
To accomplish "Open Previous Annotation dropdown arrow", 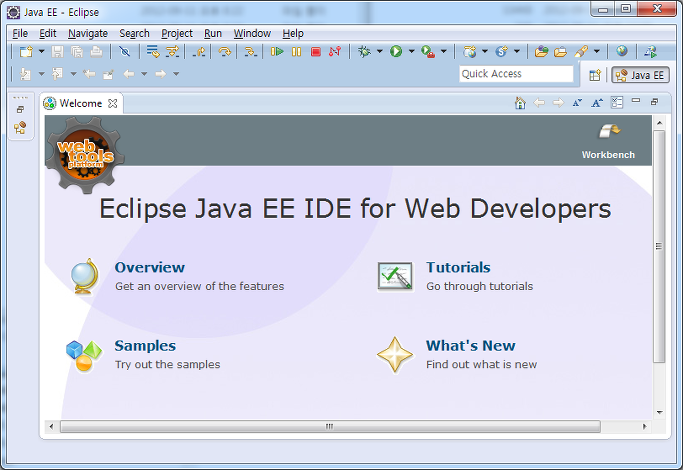I will (x=73, y=74).
